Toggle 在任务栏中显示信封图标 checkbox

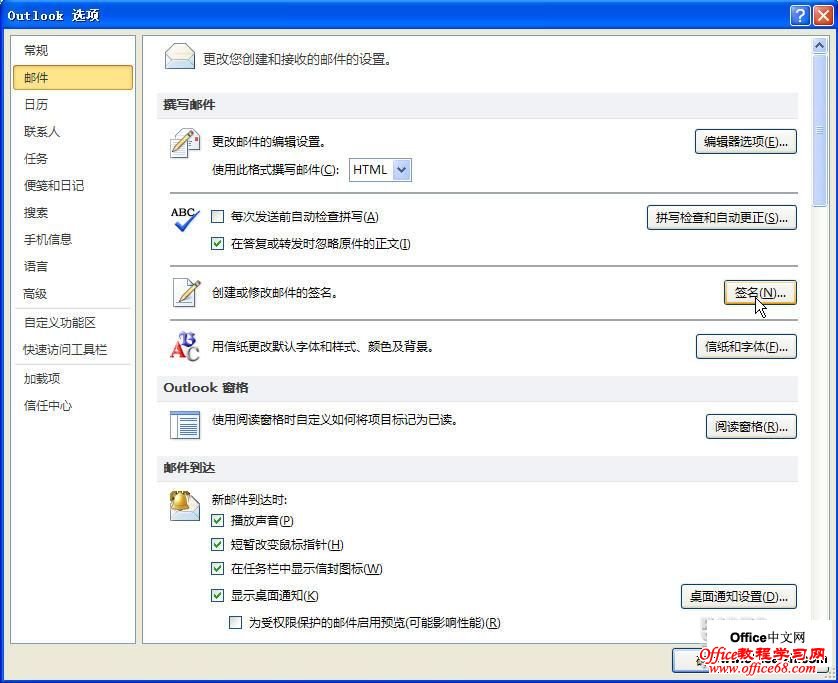(x=218, y=569)
